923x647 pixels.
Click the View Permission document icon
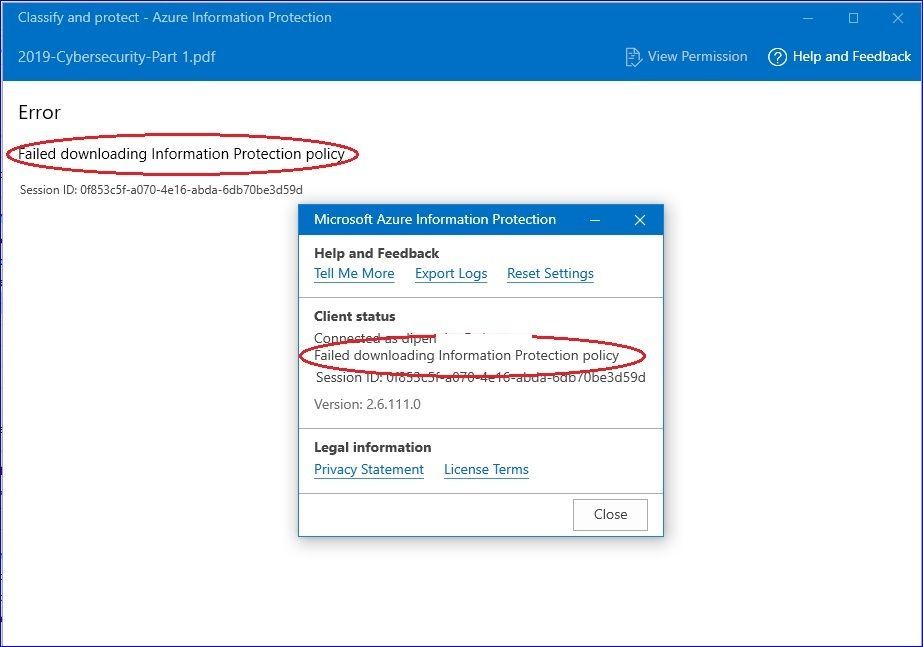tap(633, 57)
